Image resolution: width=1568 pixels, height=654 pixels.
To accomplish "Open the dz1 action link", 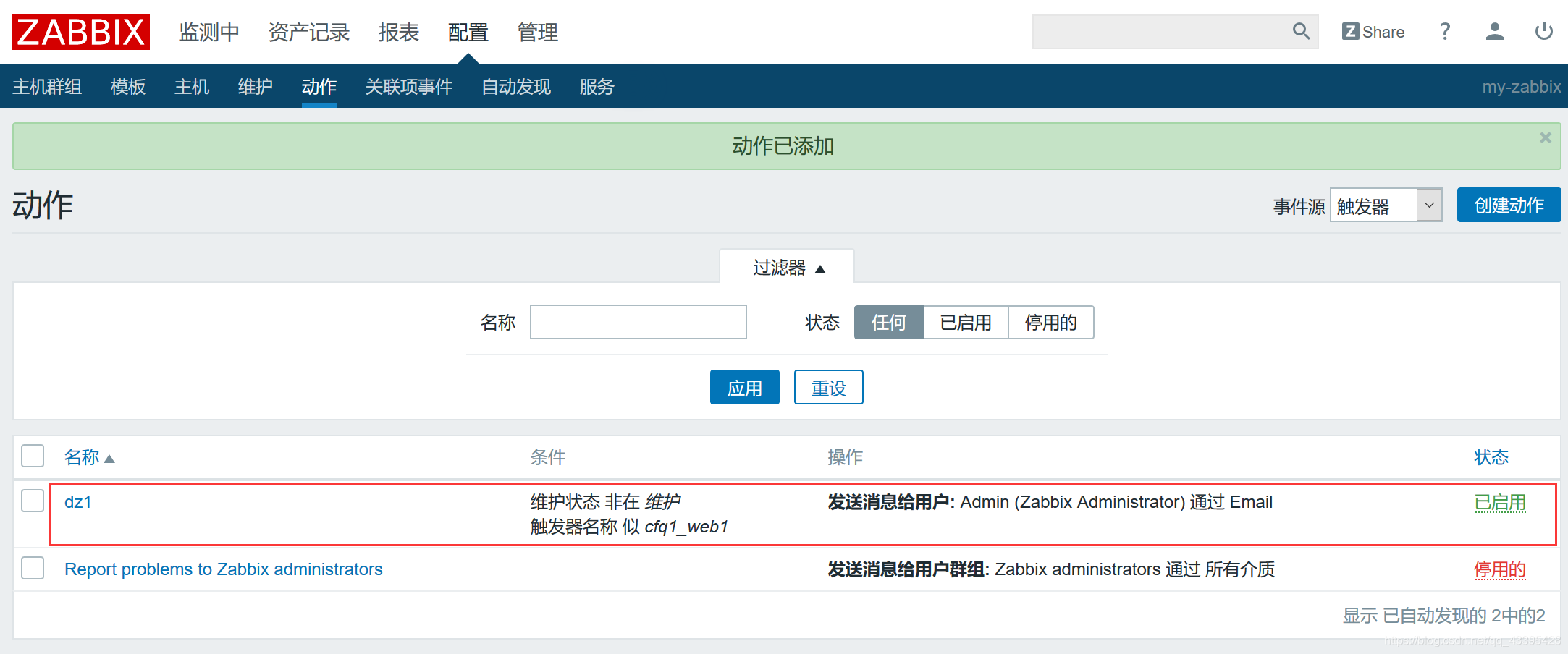I will pyautogui.click(x=78, y=502).
